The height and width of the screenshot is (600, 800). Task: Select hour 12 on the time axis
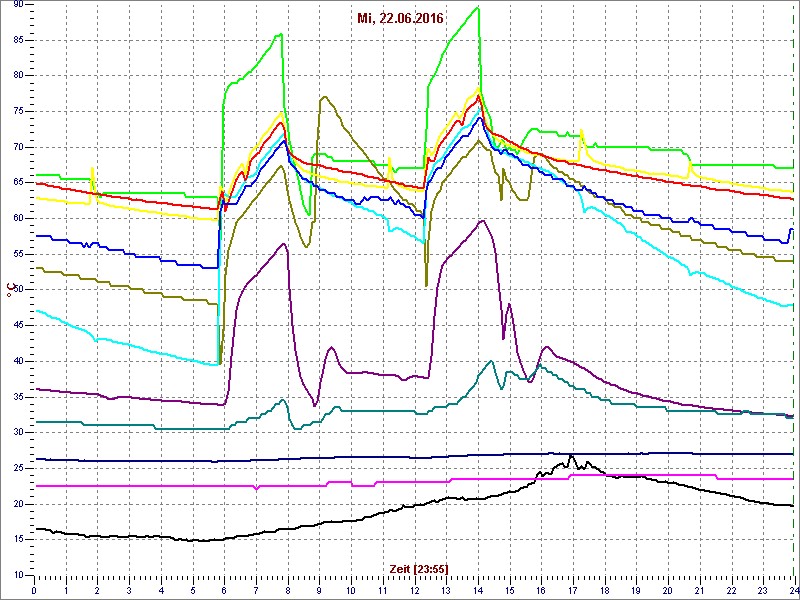click(414, 590)
